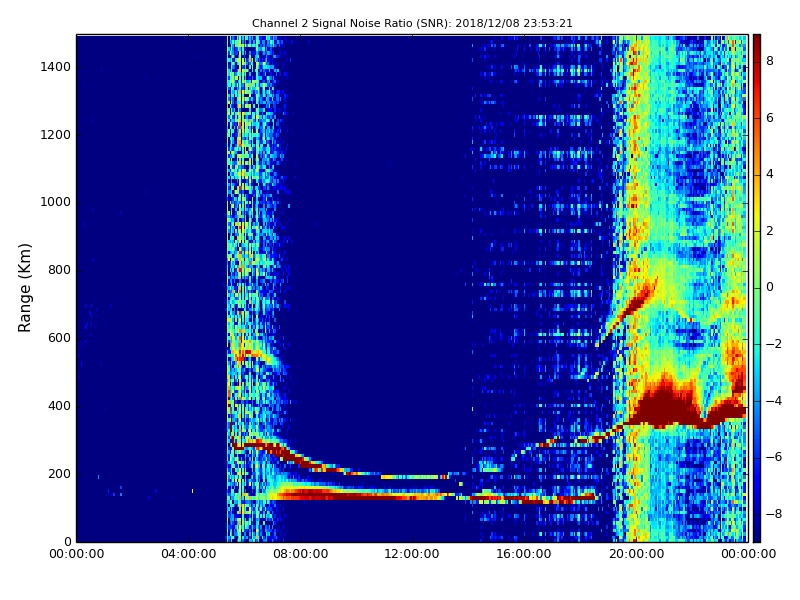Click the 600 tick label on range axis
The width and height of the screenshot is (800, 600).
point(59,338)
